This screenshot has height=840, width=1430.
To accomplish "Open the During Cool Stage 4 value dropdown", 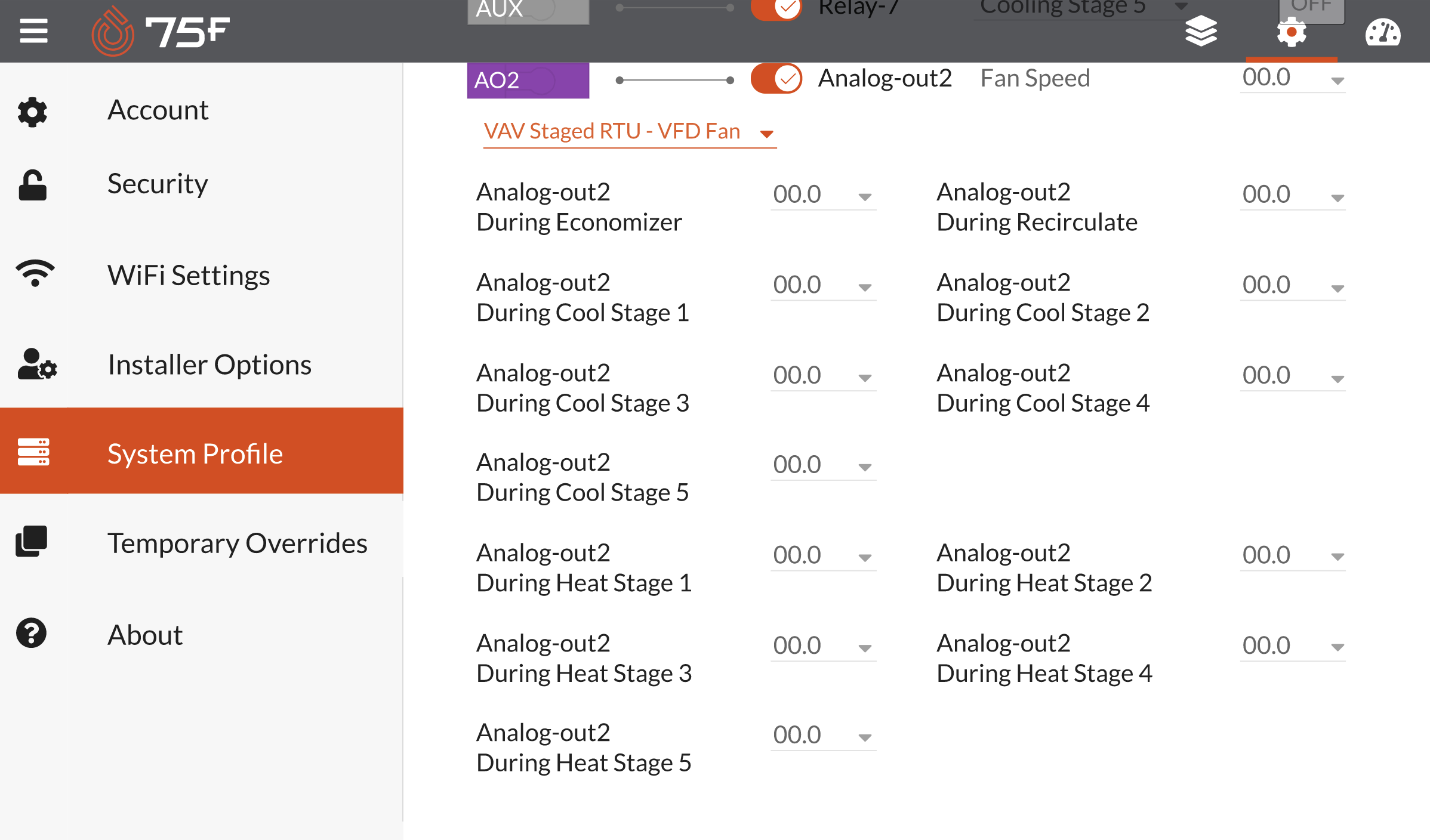I will coord(1292,376).
